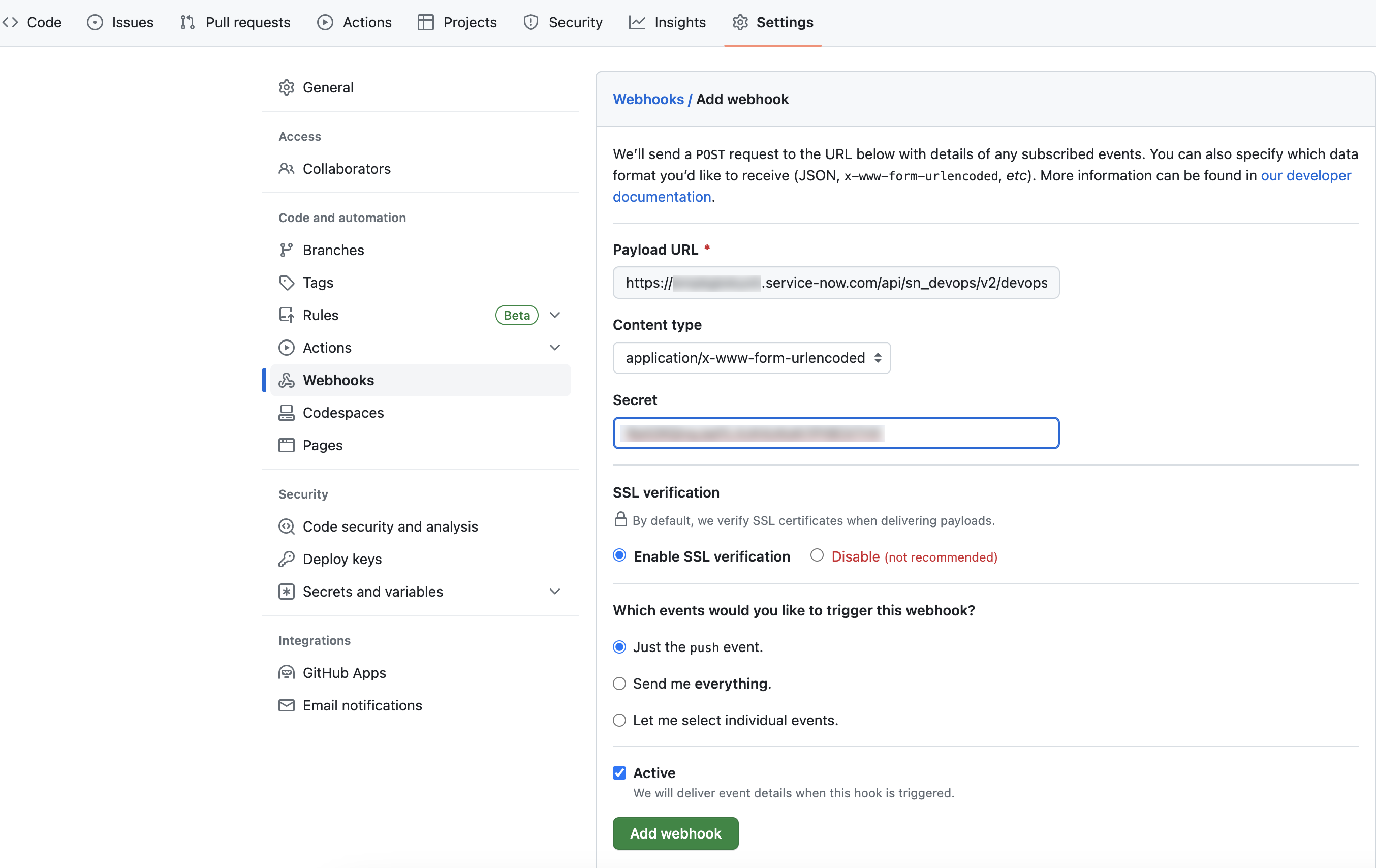Click the Collaborators people icon
This screenshot has height=868, width=1376.
tap(286, 169)
